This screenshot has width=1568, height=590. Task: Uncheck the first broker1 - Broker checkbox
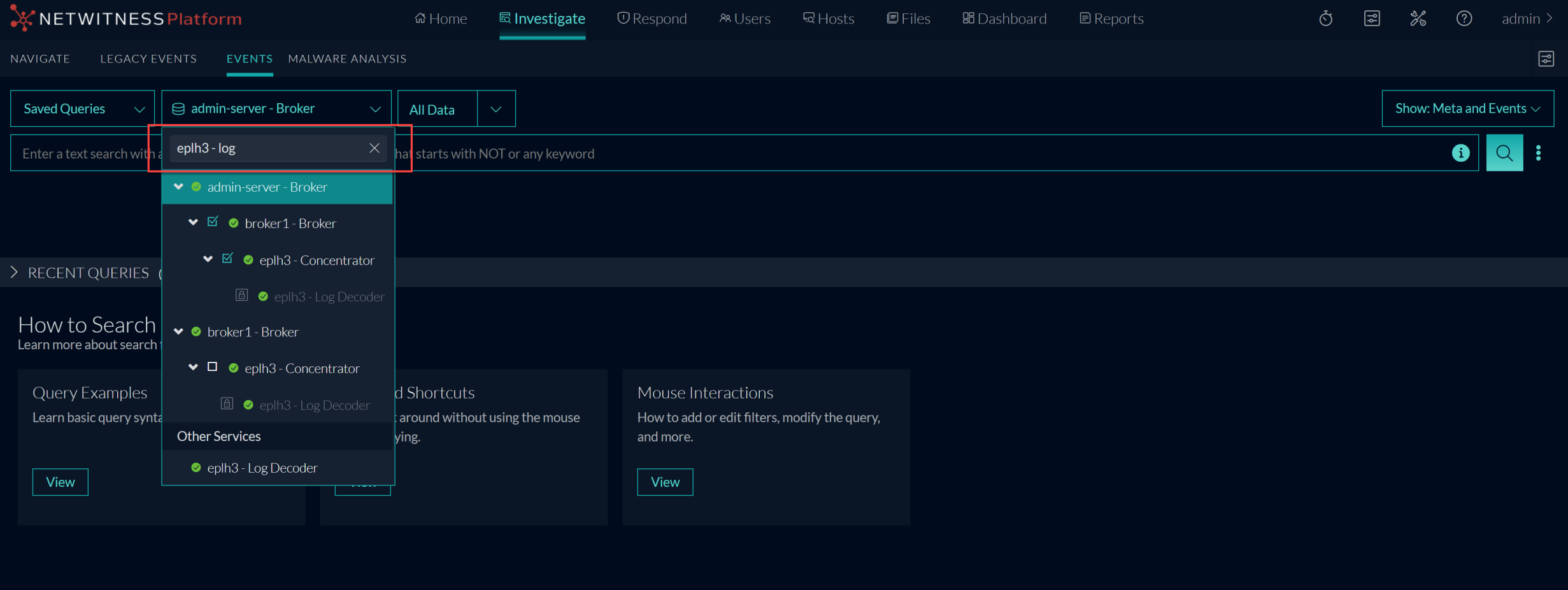coord(213,222)
